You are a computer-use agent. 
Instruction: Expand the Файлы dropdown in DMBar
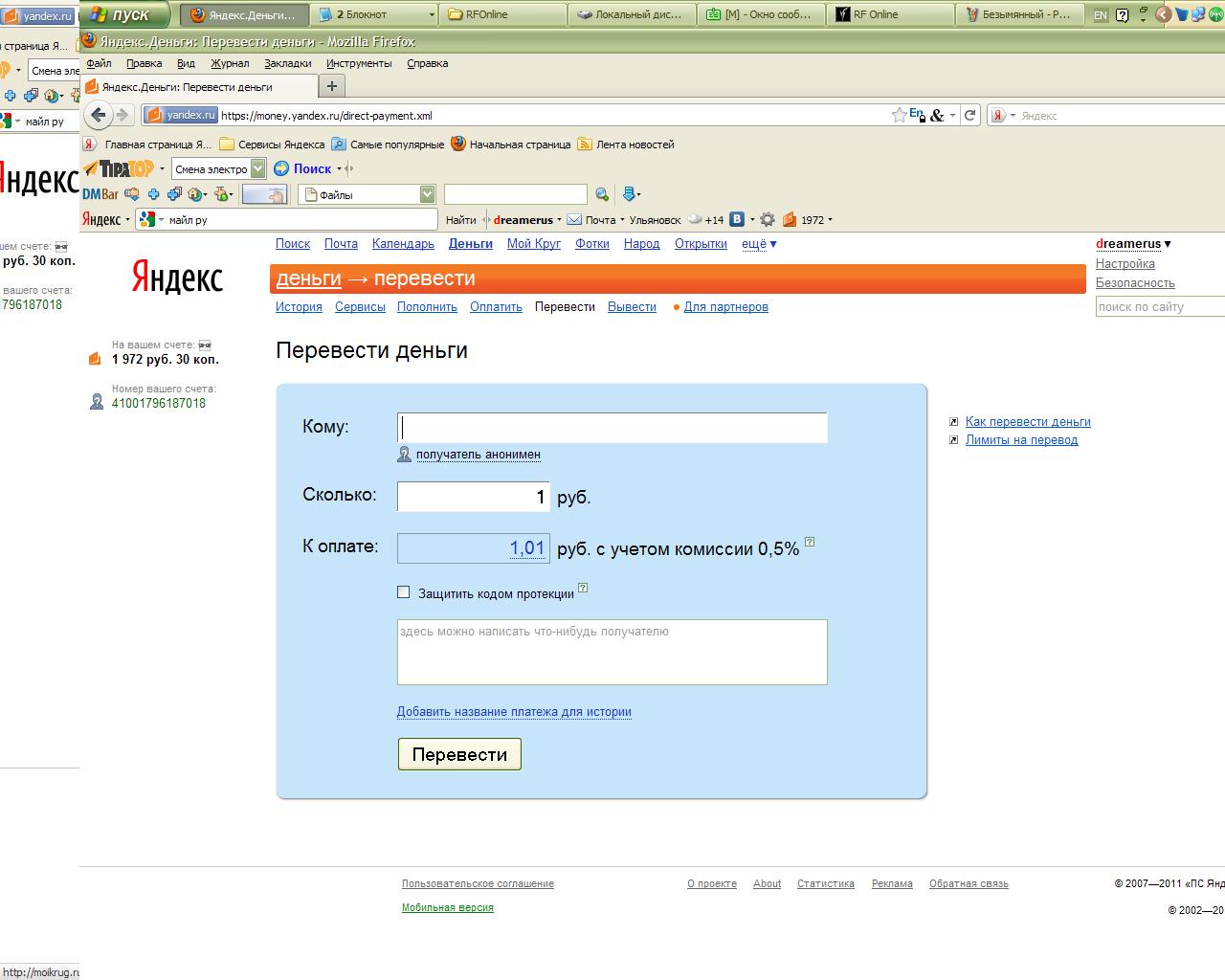point(427,194)
